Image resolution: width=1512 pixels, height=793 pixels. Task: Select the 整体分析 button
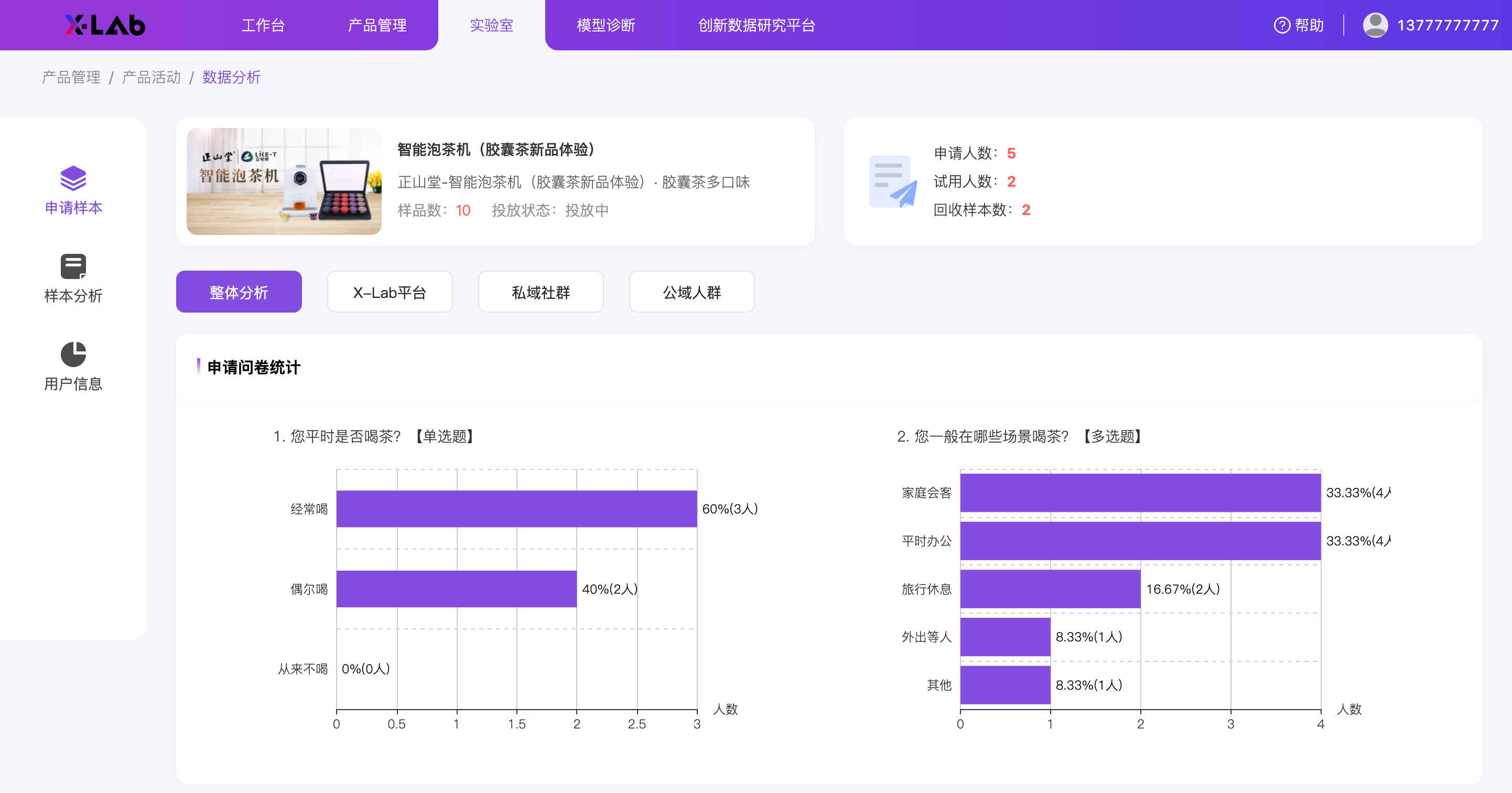(239, 292)
